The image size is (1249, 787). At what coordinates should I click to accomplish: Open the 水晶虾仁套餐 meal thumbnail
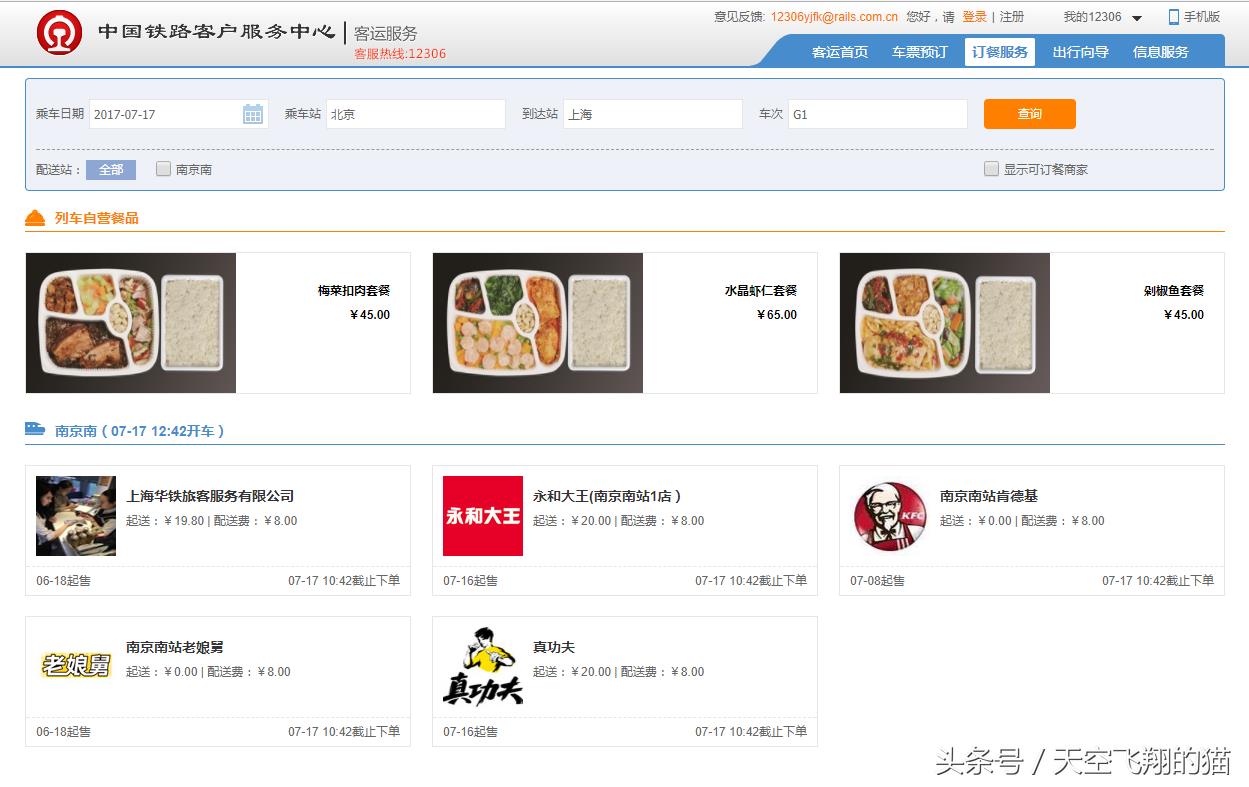(538, 323)
